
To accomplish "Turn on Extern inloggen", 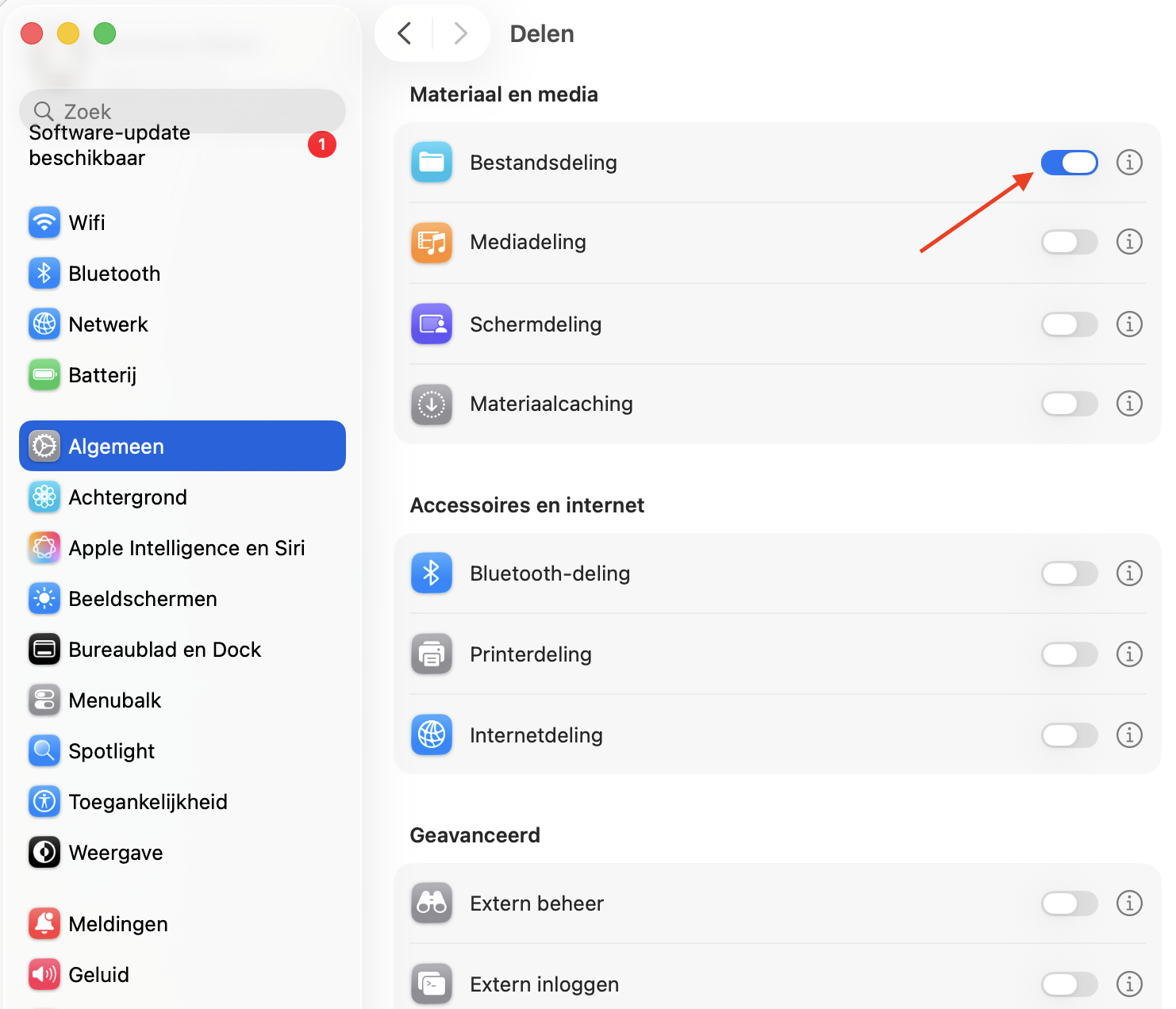I will pyautogui.click(x=1069, y=984).
